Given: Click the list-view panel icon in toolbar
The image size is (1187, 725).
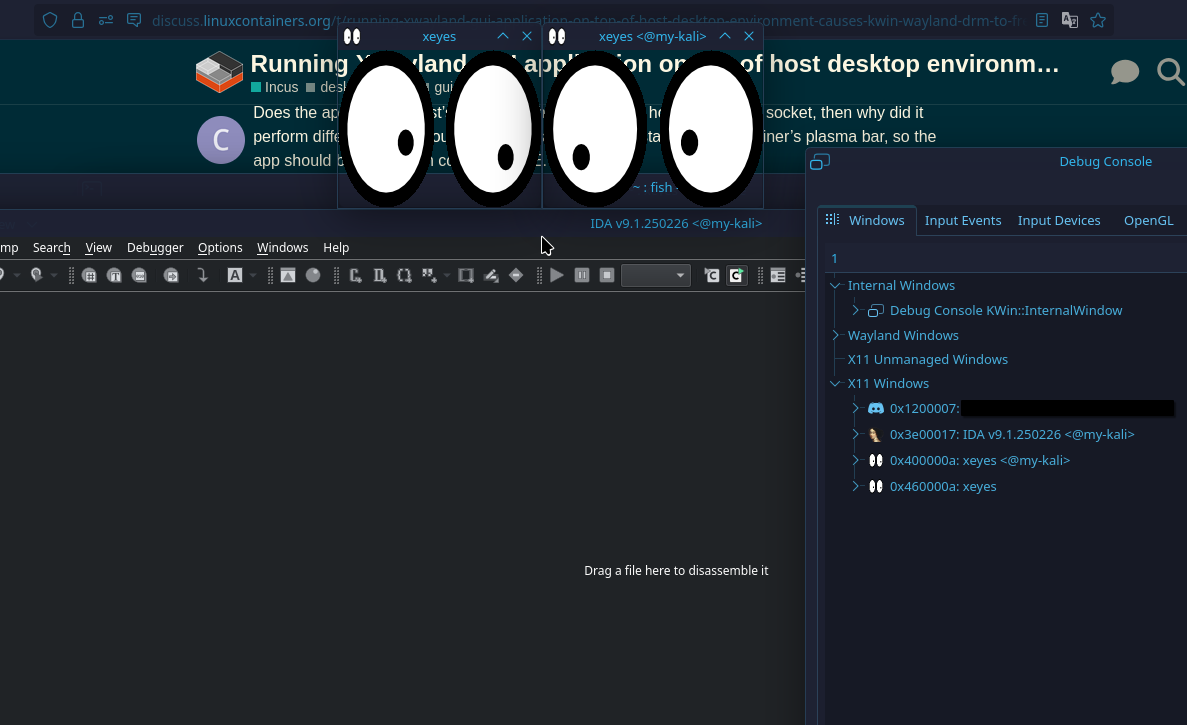Looking at the screenshot, I should point(777,275).
